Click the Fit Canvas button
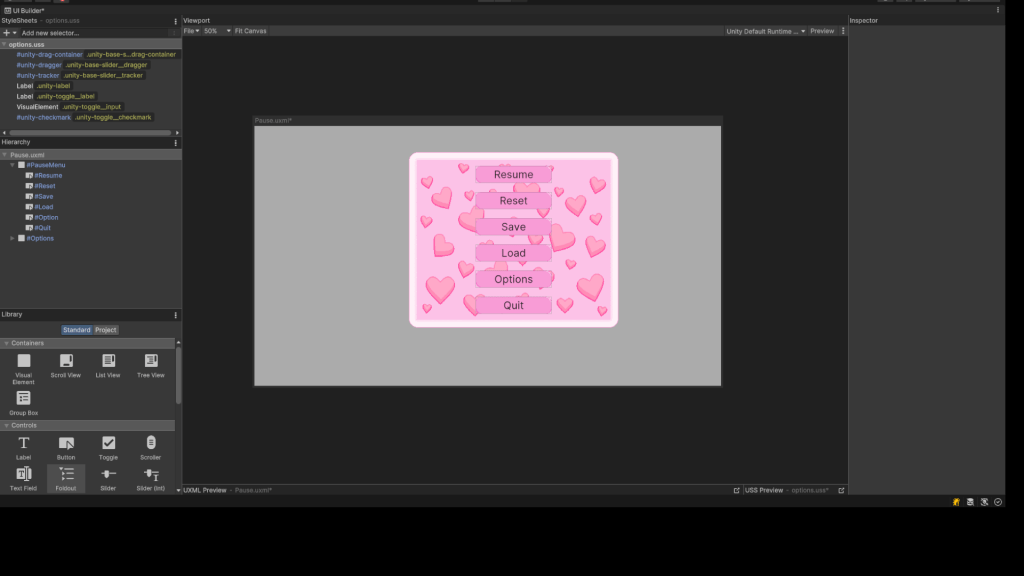1024x576 pixels. coord(250,31)
